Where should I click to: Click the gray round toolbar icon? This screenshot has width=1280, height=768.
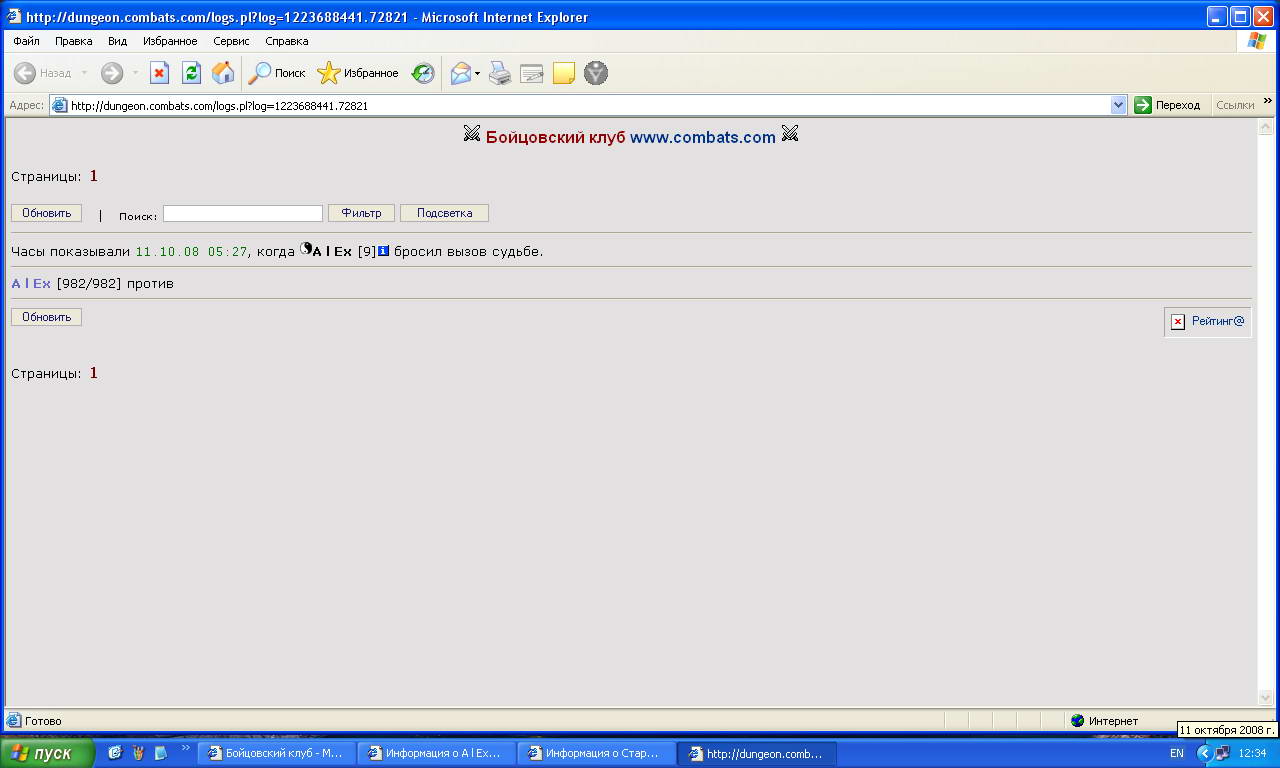click(x=596, y=73)
